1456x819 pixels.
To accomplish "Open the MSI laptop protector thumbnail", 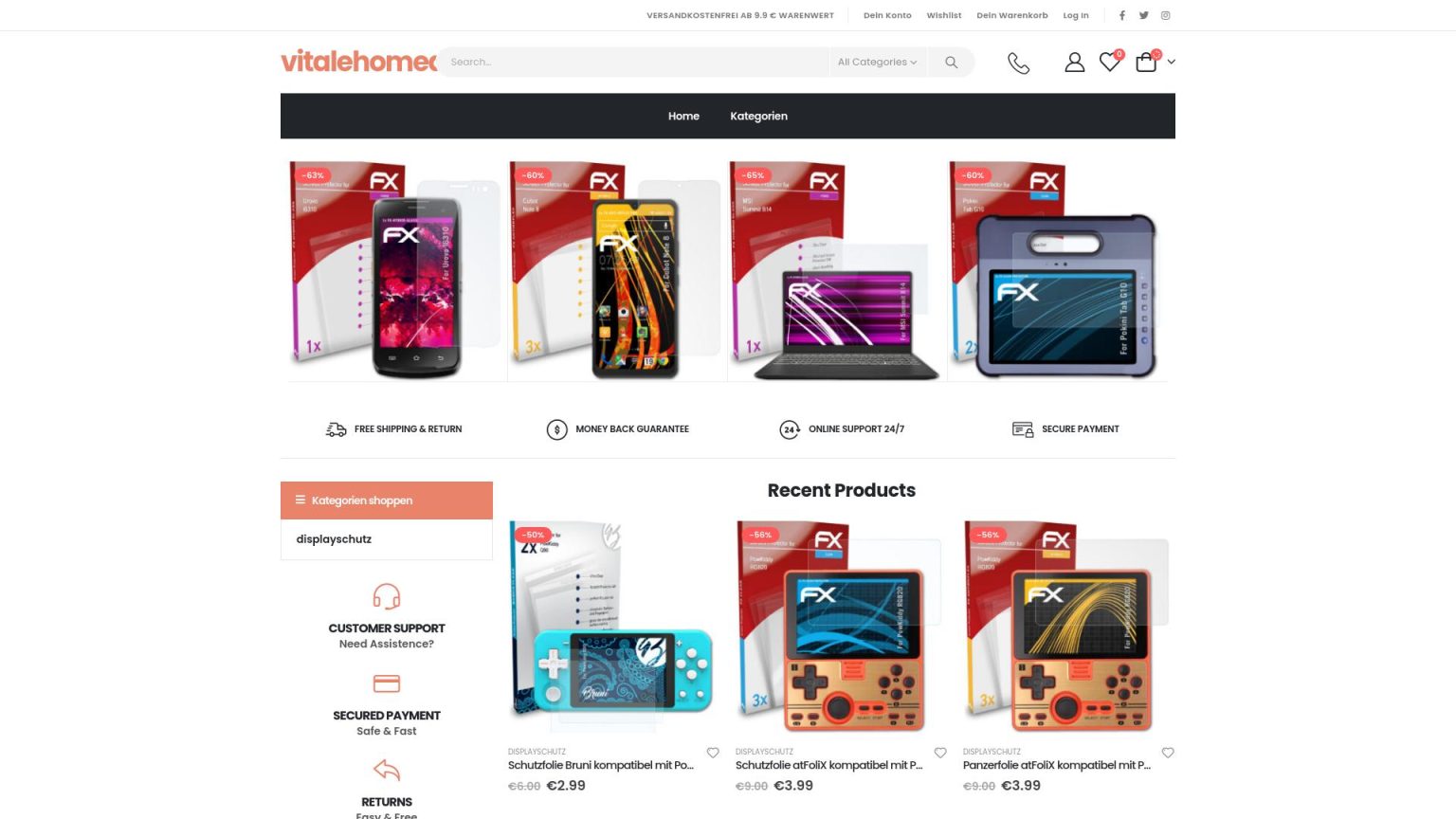I will pos(837,271).
